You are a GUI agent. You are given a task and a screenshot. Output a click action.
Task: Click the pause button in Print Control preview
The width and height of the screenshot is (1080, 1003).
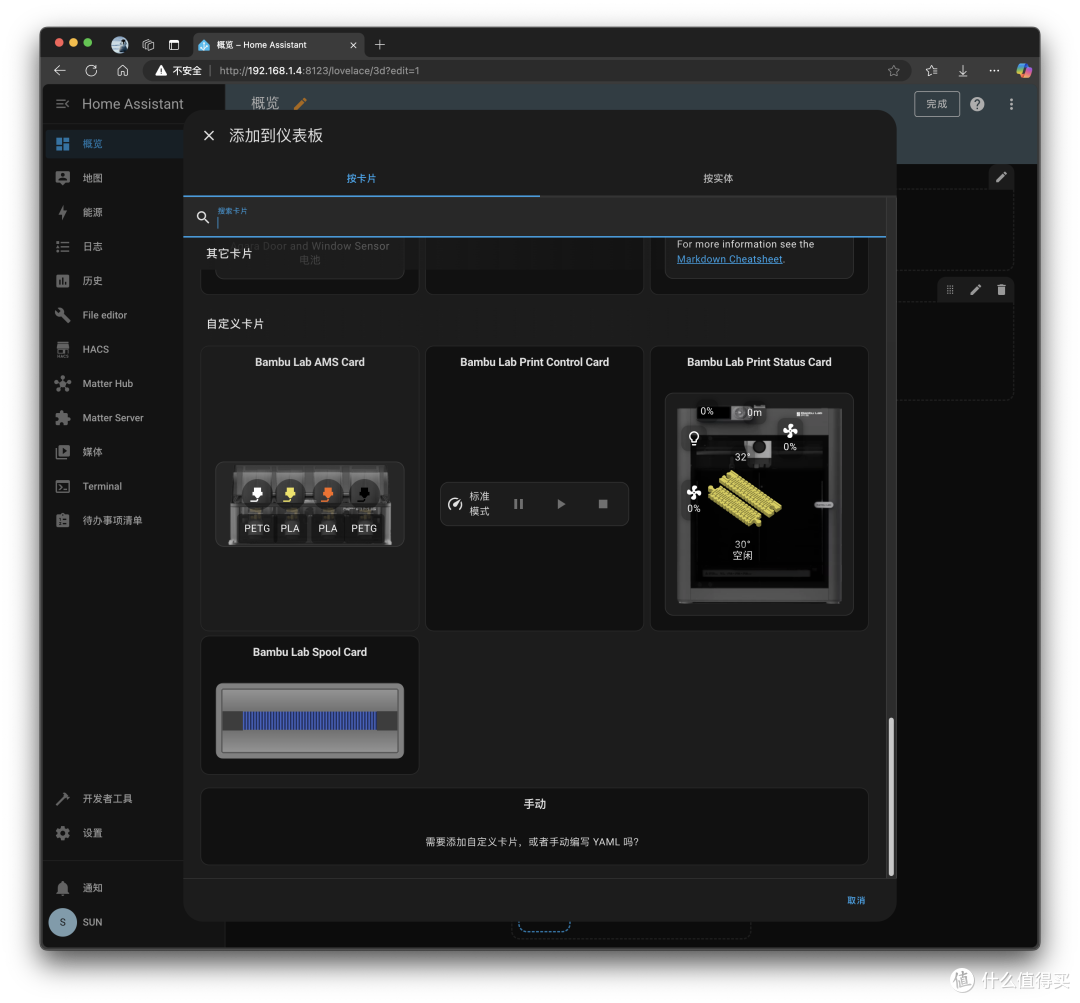pos(519,504)
